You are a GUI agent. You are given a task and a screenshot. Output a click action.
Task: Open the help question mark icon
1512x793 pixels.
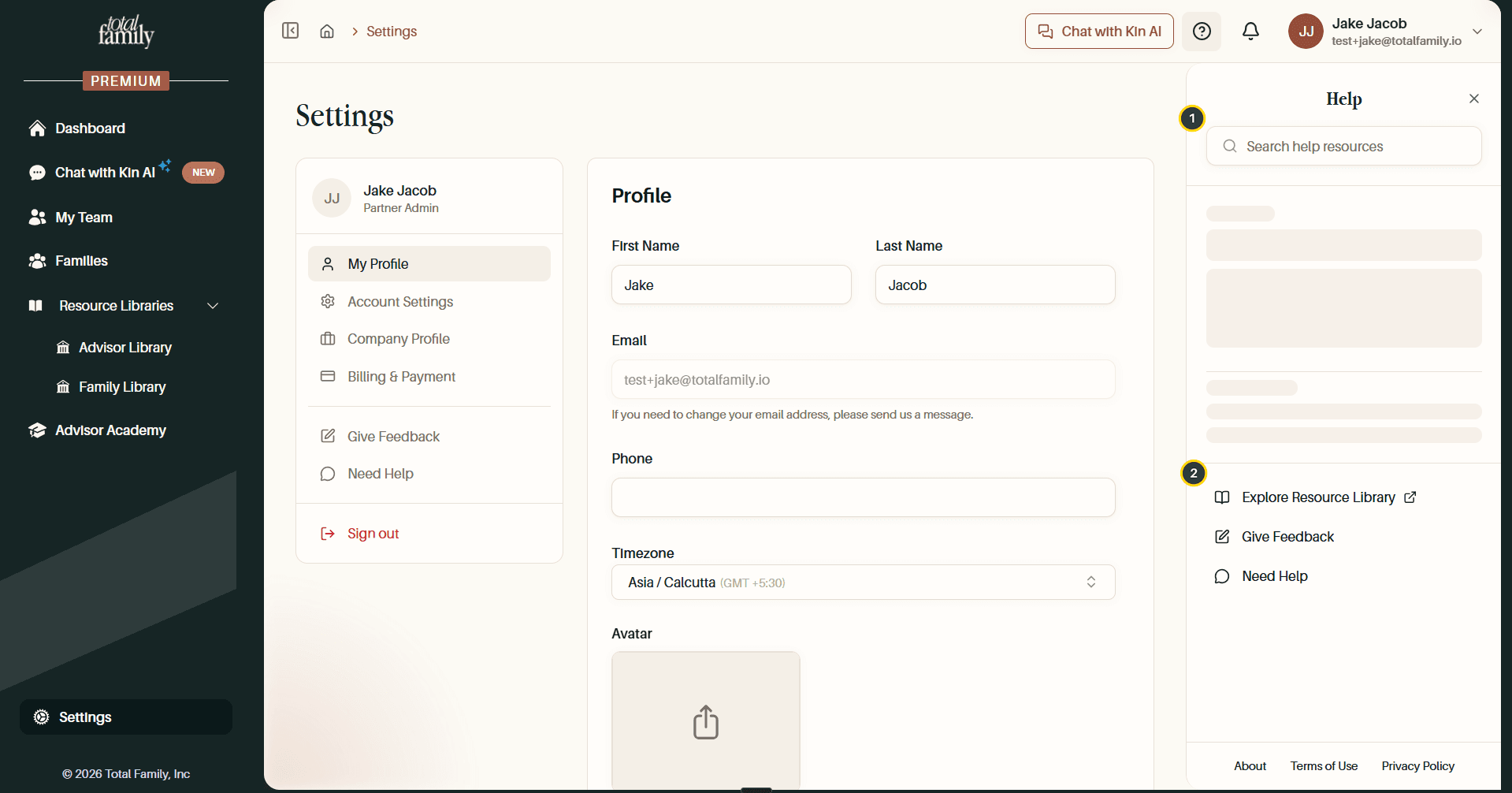(1202, 32)
